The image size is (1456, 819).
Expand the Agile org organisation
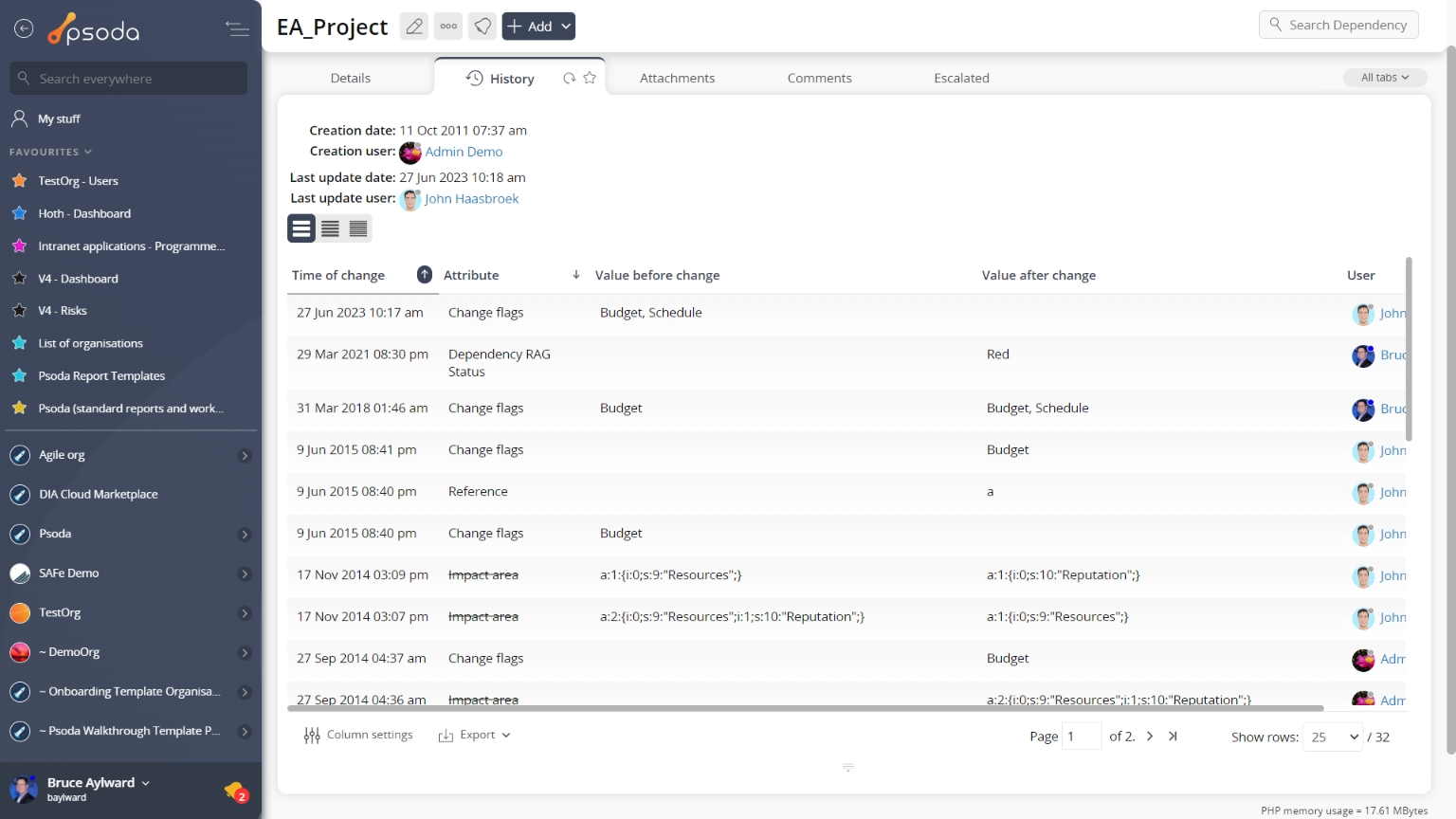pyautogui.click(x=245, y=456)
